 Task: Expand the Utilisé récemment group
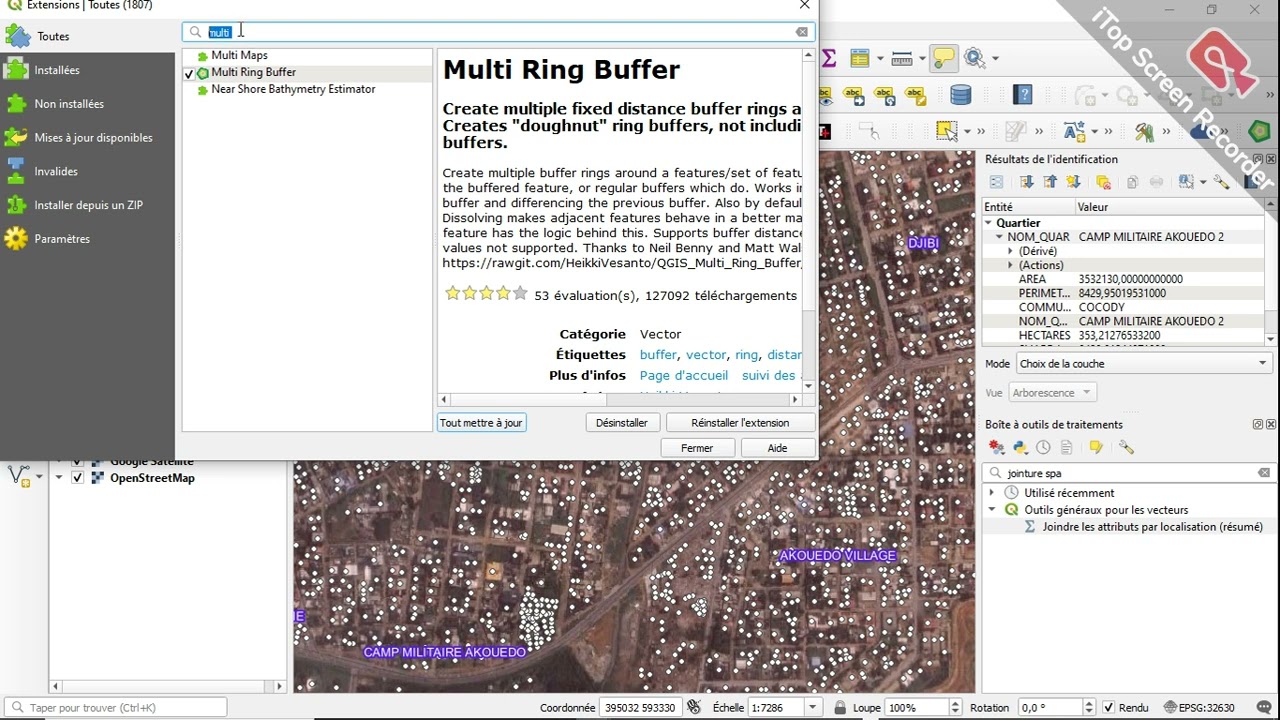pyautogui.click(x=991, y=493)
